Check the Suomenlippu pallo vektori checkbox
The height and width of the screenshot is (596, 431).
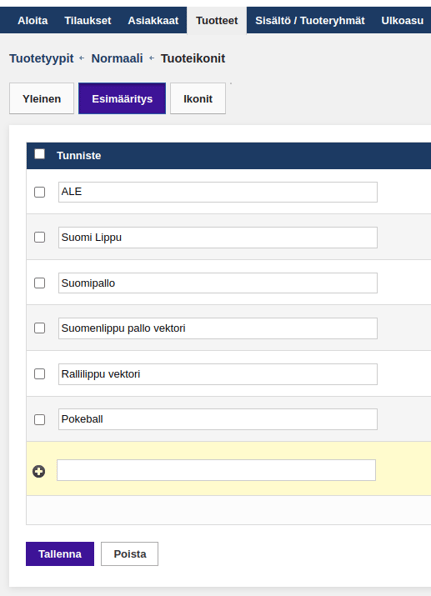pyautogui.click(x=40, y=328)
